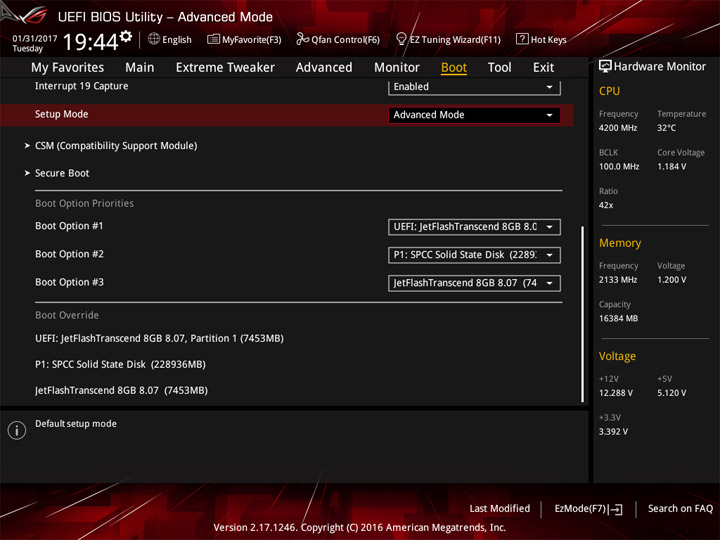The image size is (720, 540).
Task: Boot from JetFlashTranscend 8GB 8.07 (7453MB) override
Action: (x=121, y=391)
